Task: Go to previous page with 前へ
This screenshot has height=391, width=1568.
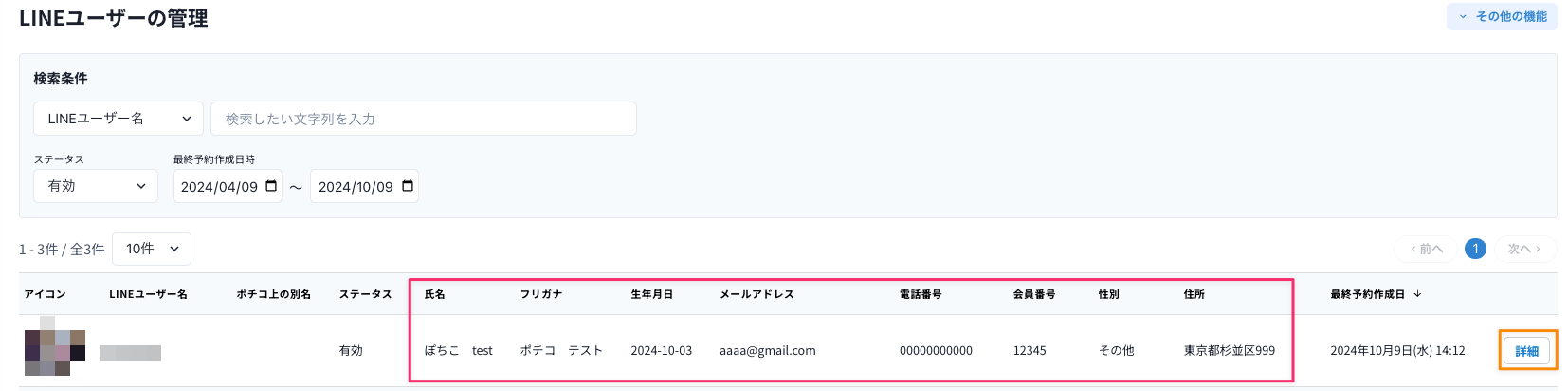Action: [x=1426, y=249]
